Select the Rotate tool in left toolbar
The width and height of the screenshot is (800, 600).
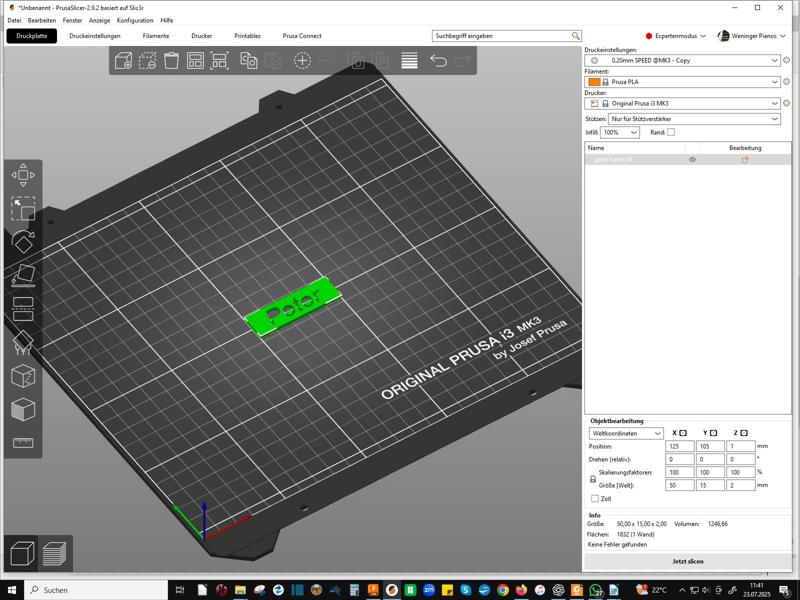click(23, 241)
